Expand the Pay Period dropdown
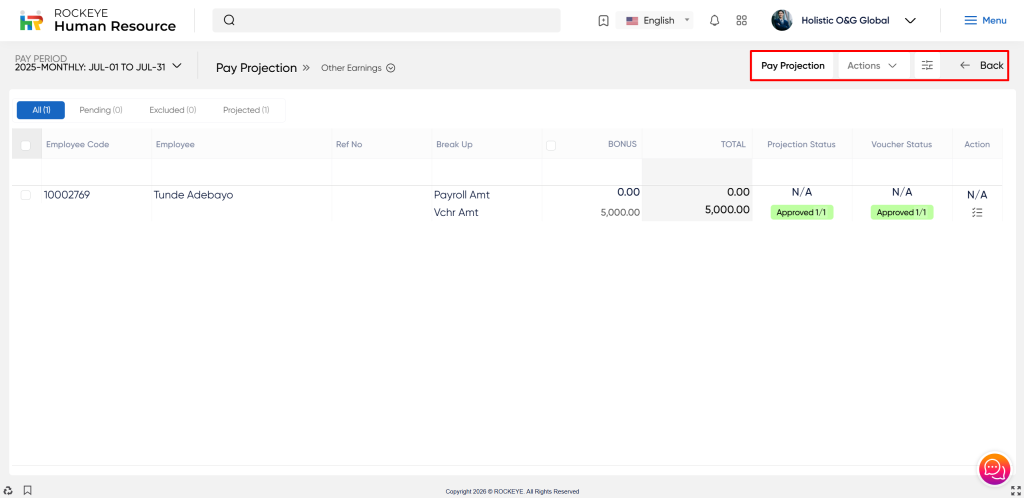 (x=177, y=66)
